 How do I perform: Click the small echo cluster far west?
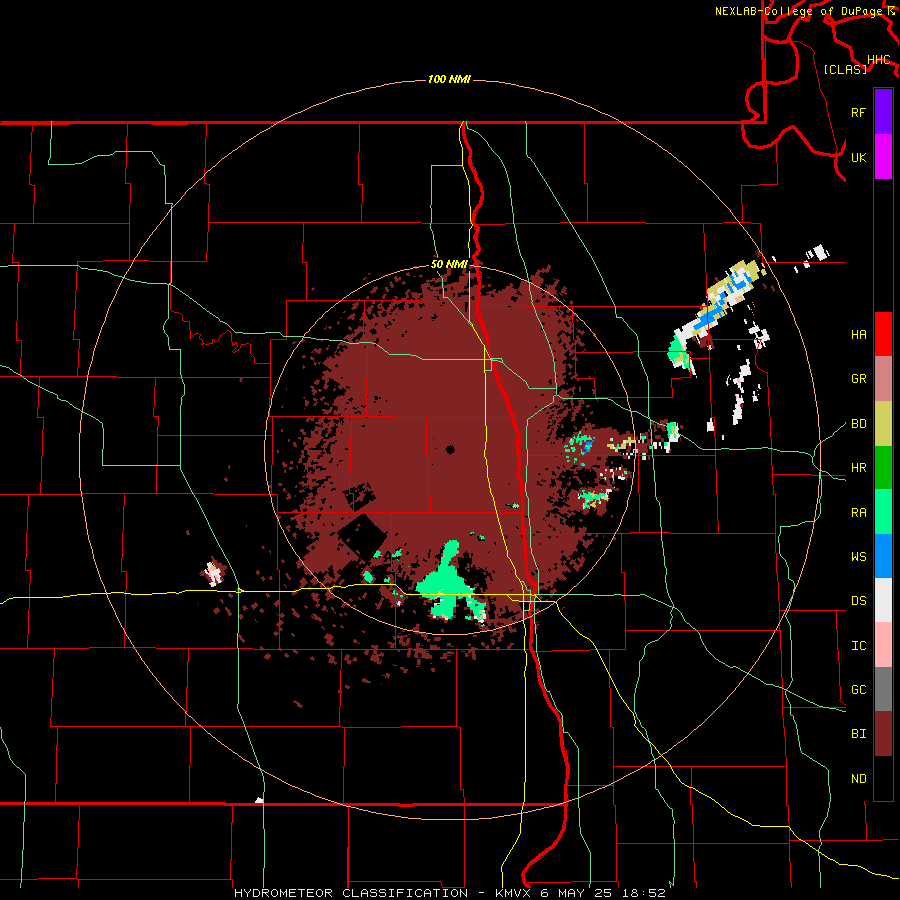(214, 572)
